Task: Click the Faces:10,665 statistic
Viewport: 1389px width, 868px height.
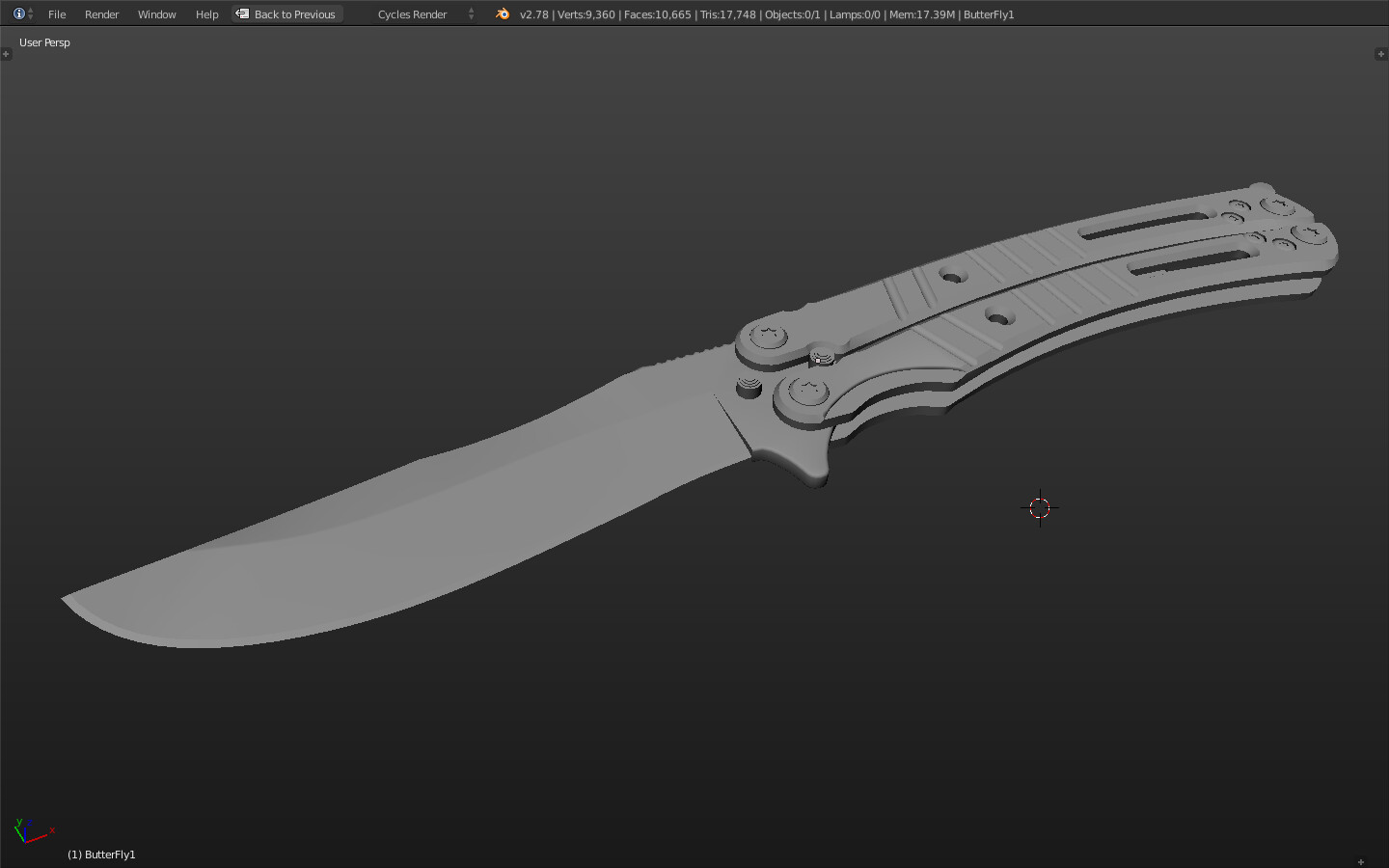Action: 657,14
